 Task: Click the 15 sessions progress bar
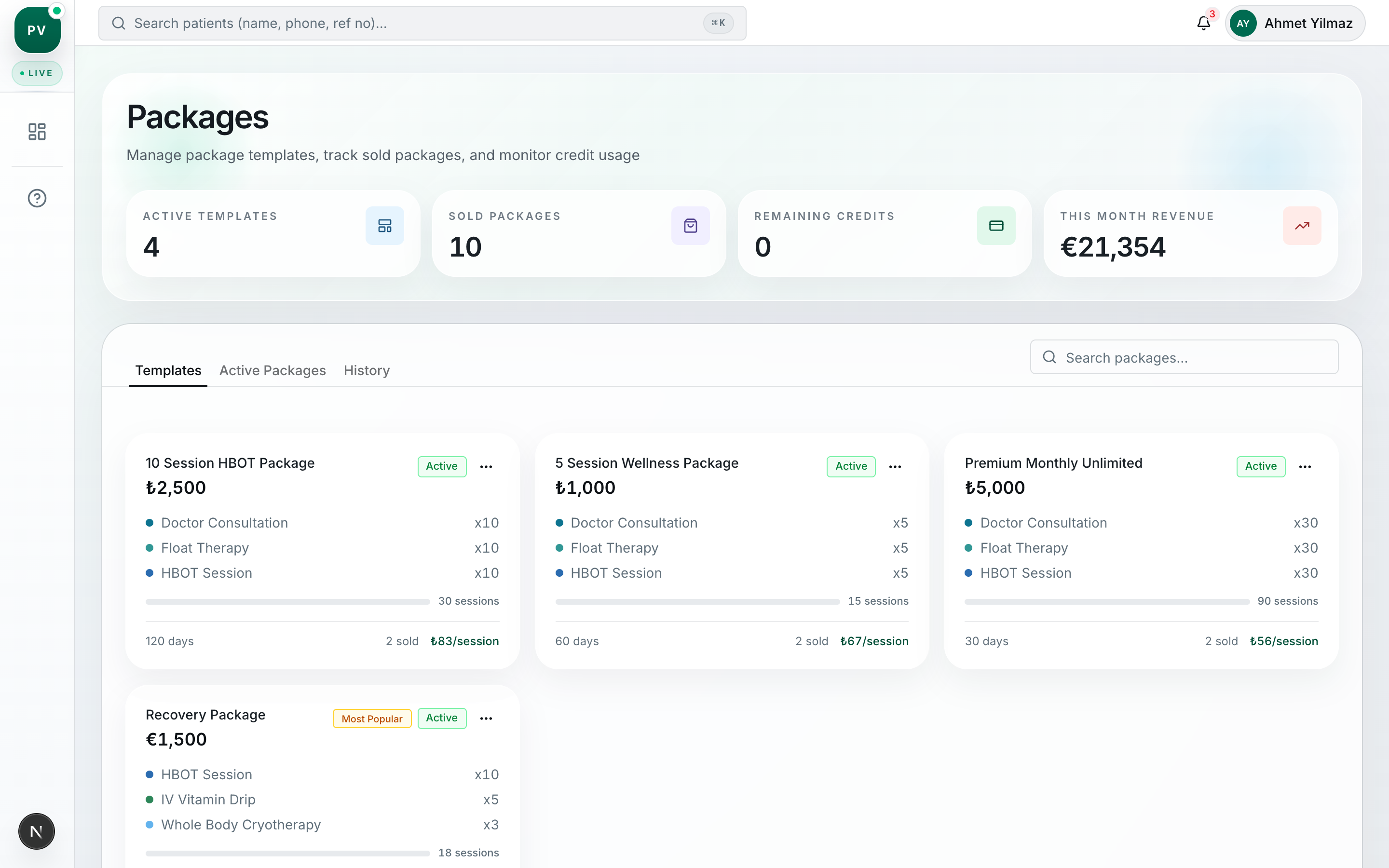point(697,602)
